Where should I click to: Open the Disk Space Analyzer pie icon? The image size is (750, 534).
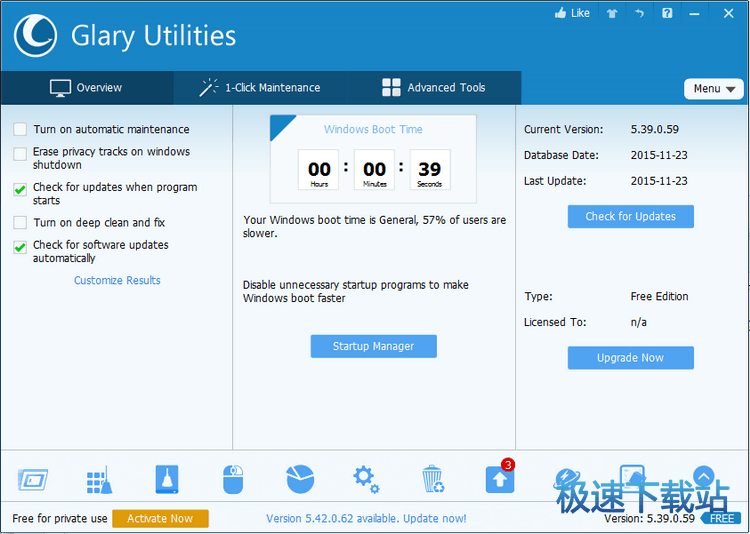click(300, 479)
